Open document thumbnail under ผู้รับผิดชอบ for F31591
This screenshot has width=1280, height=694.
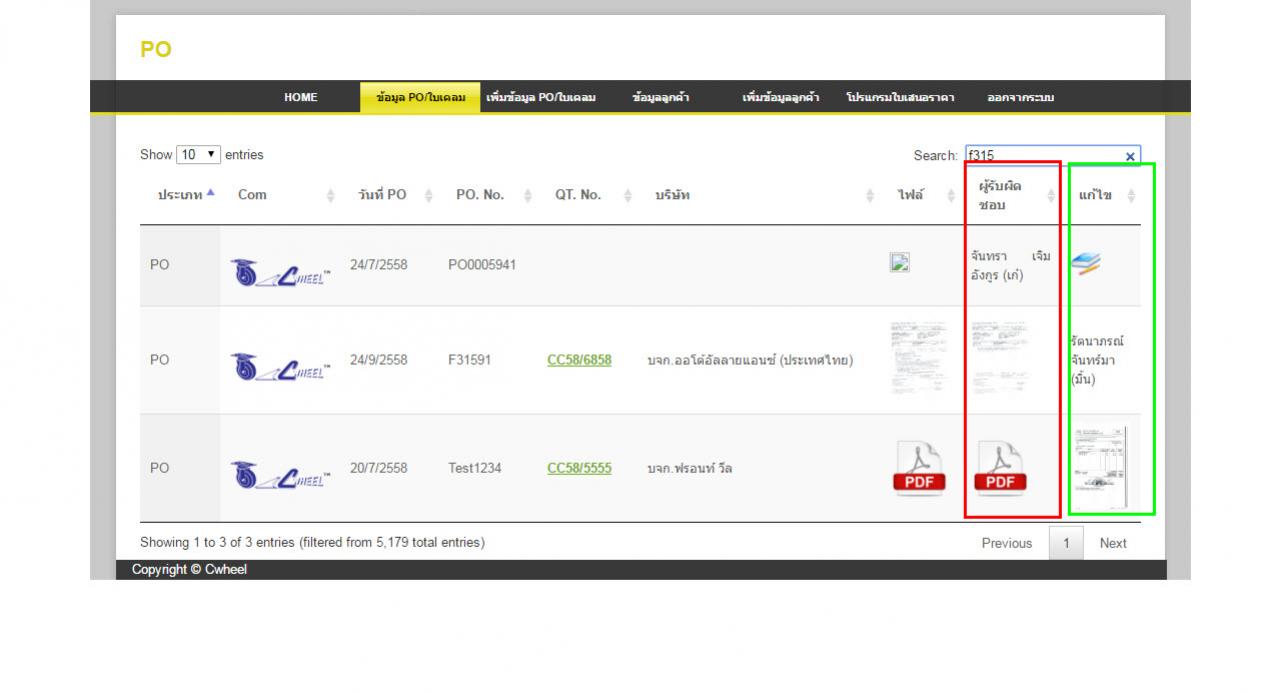(998, 358)
